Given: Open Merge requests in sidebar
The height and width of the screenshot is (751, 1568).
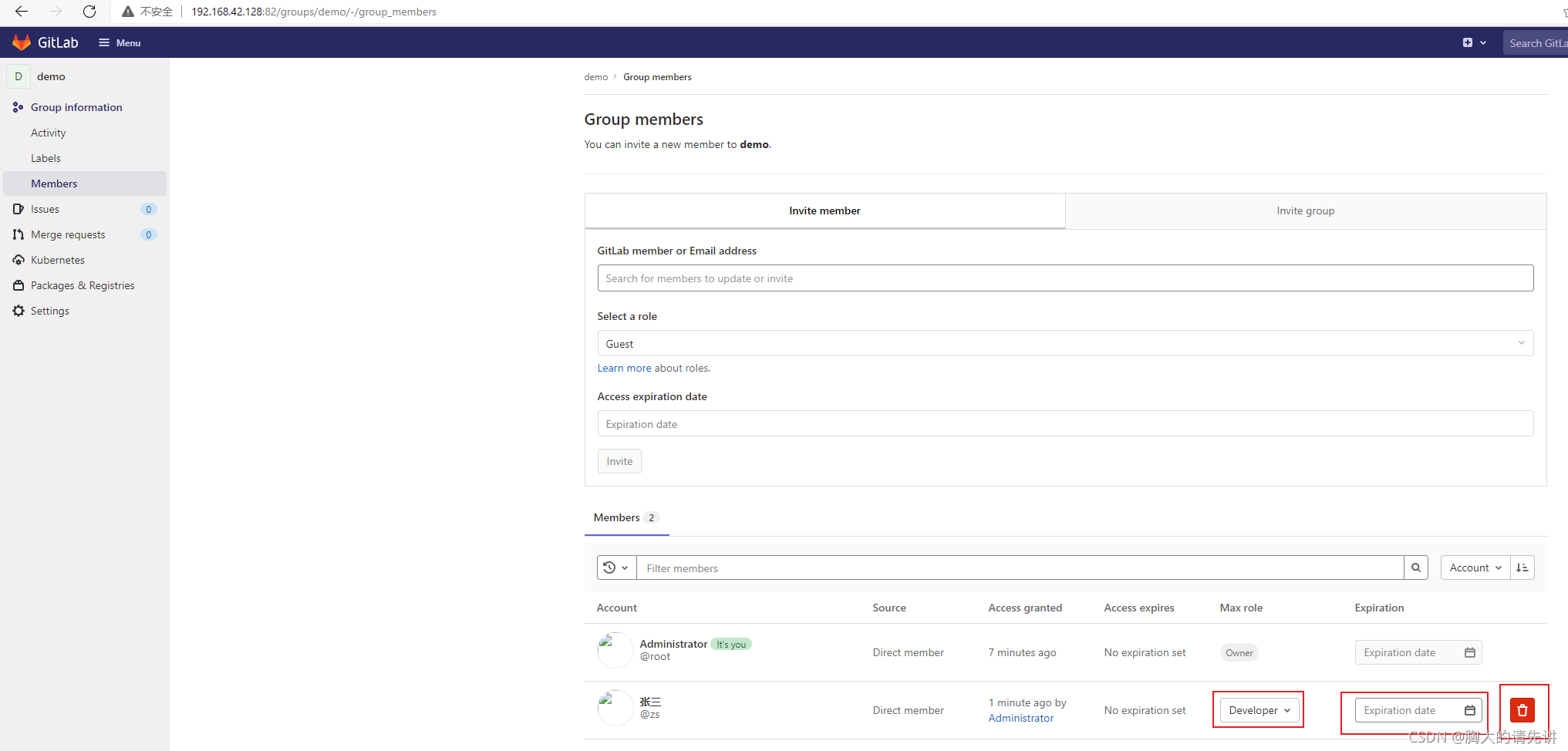Looking at the screenshot, I should [85, 234].
